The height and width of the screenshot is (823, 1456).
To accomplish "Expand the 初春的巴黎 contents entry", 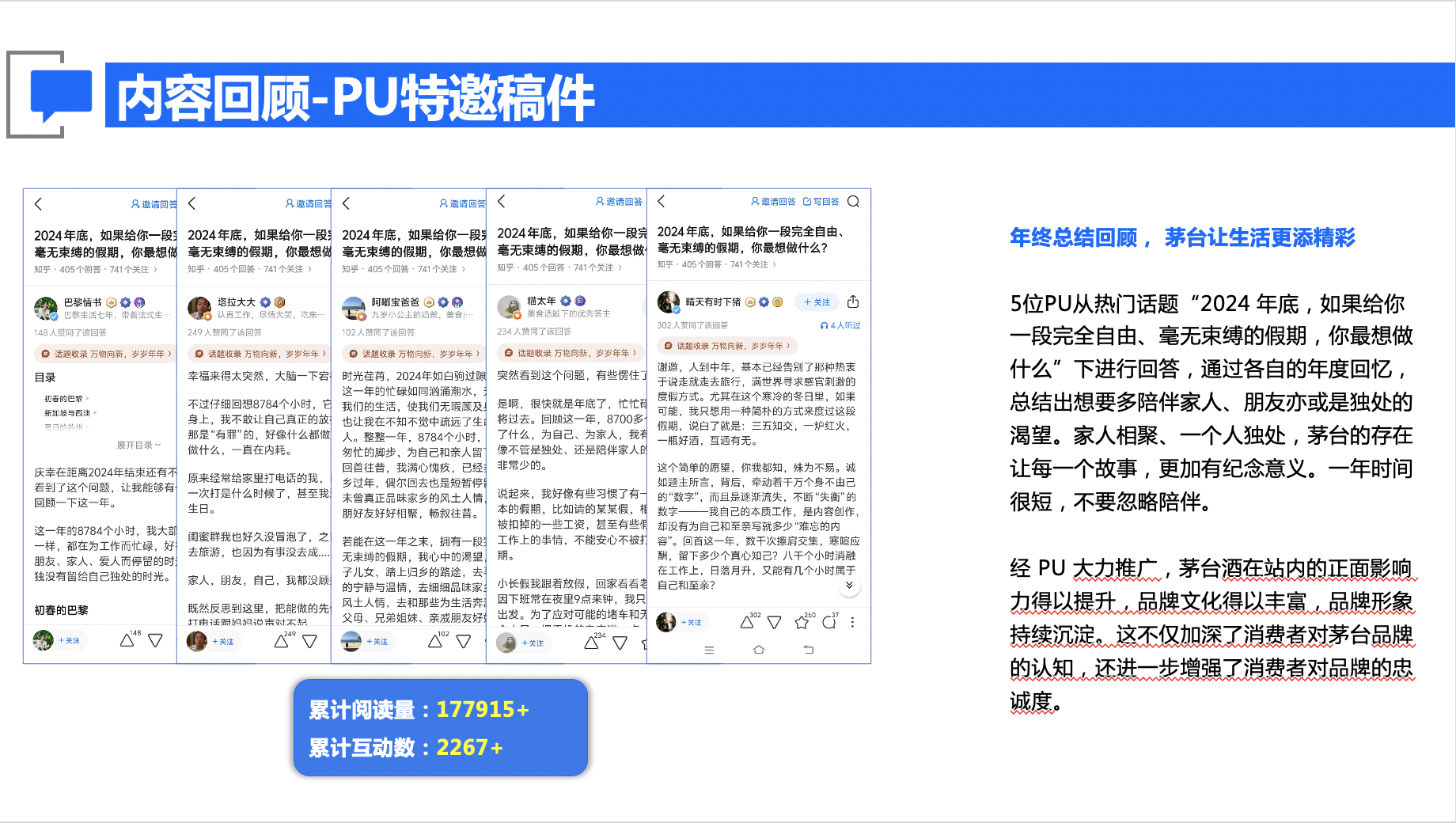I will [x=66, y=399].
